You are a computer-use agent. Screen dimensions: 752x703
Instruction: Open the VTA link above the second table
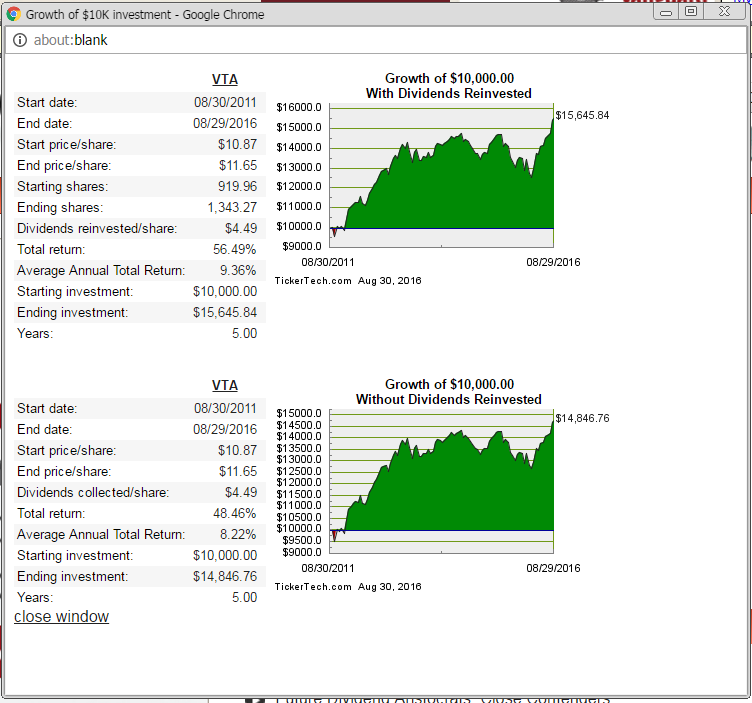coord(225,385)
